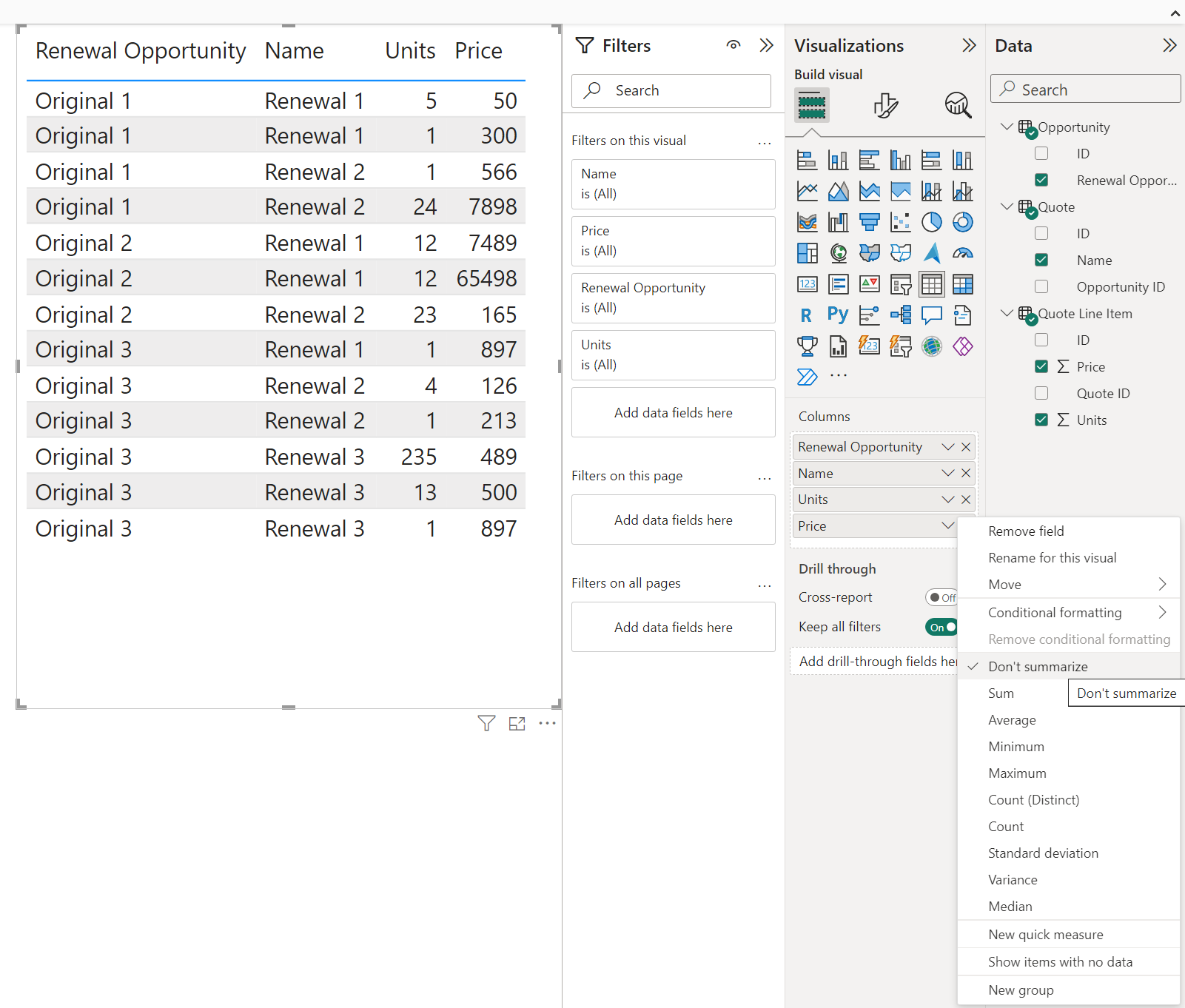Turn off the Keep all filters switch

pyautogui.click(x=941, y=627)
